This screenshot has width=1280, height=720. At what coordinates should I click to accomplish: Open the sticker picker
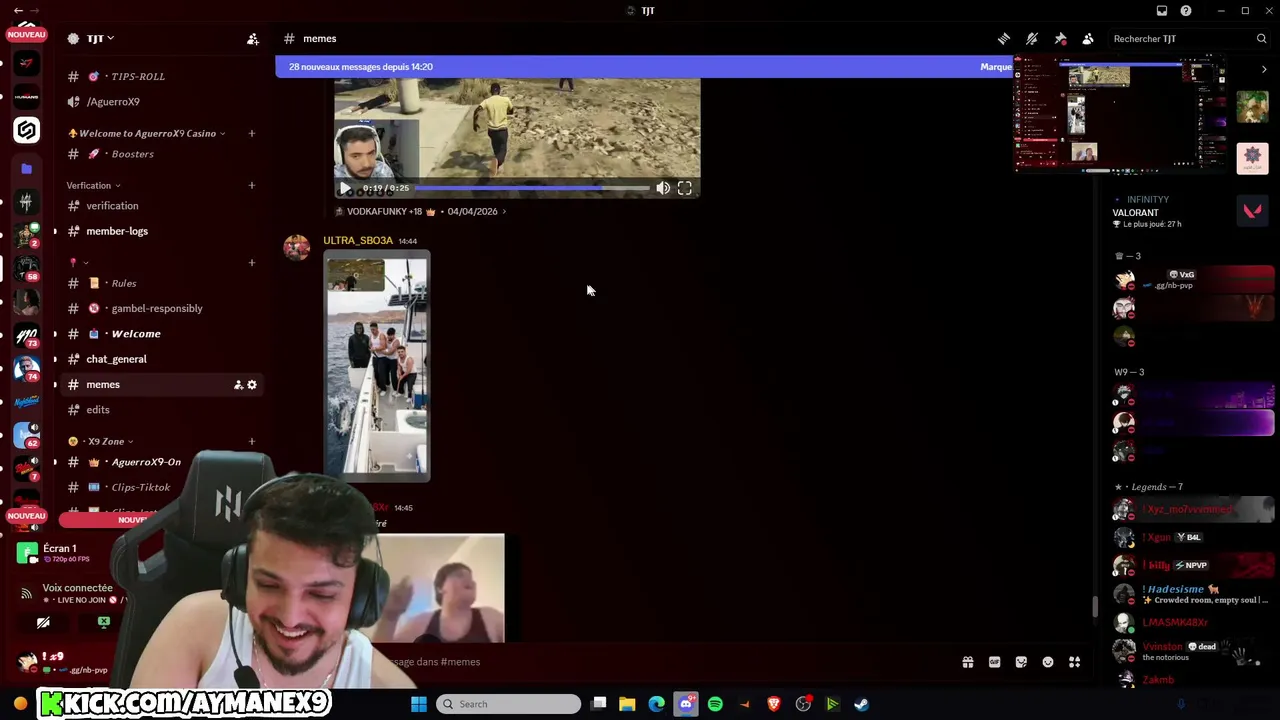click(x=1021, y=662)
